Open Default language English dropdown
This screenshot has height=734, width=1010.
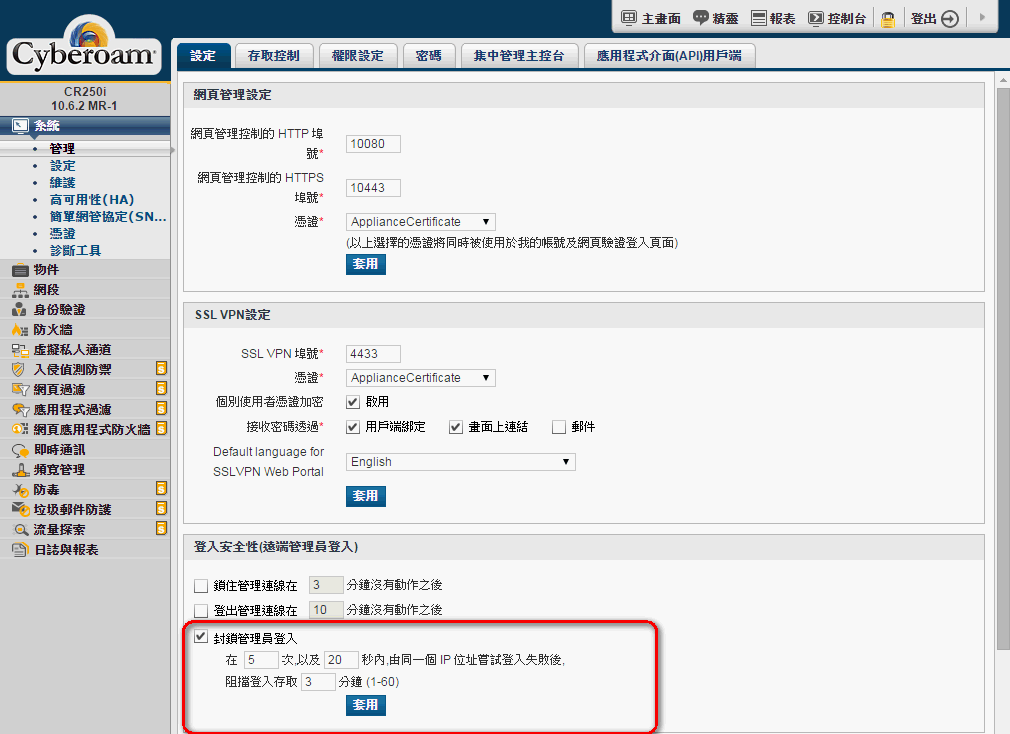coord(461,462)
